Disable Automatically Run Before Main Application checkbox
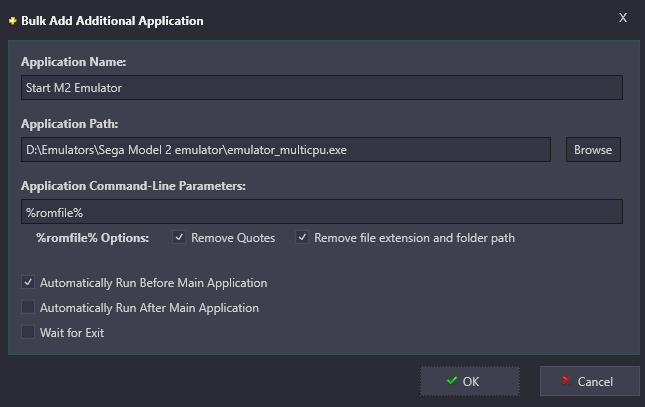The image size is (645, 407). click(x=28, y=283)
